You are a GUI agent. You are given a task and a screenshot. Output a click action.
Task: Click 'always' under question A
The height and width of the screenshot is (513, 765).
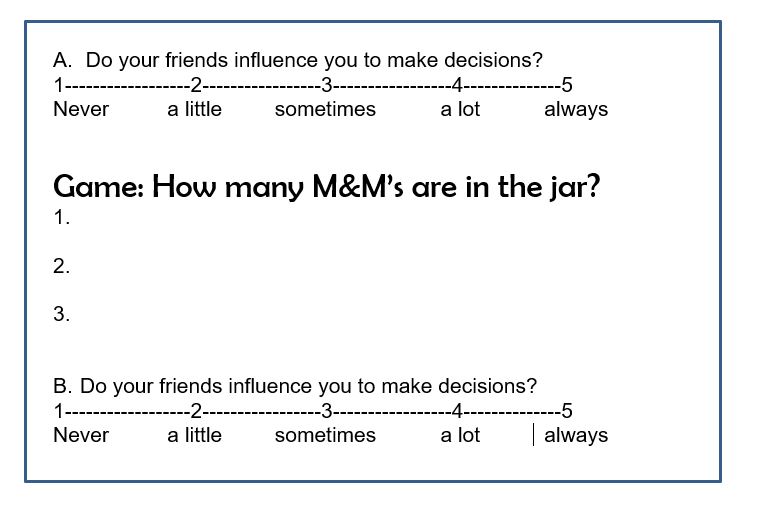[x=576, y=110]
